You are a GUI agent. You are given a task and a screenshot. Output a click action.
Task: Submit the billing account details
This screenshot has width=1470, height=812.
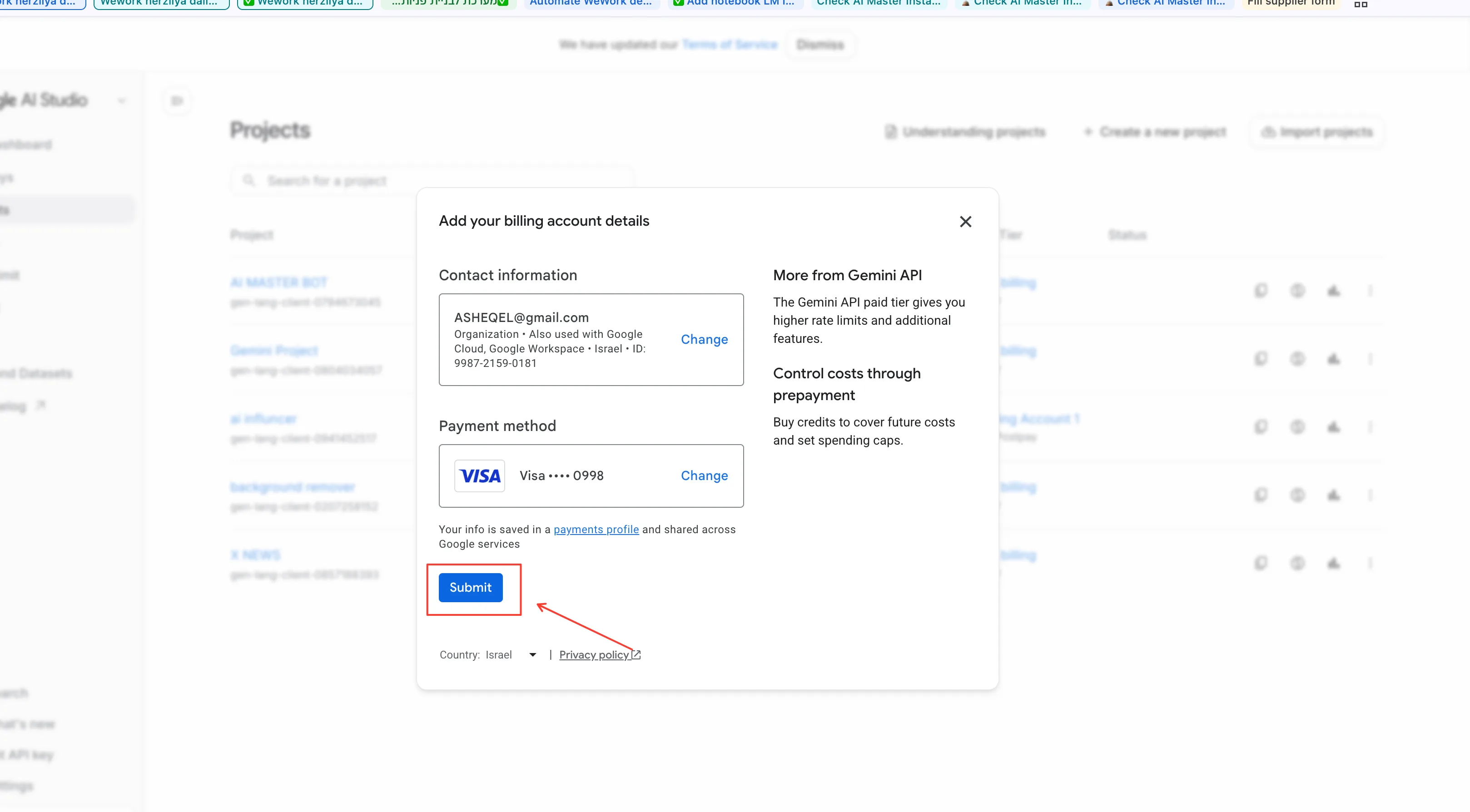point(470,587)
